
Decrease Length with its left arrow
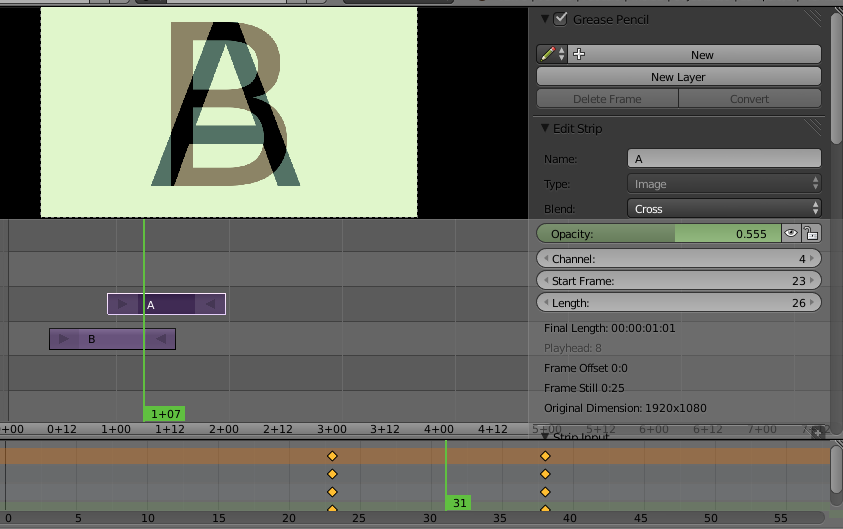pyautogui.click(x=546, y=303)
